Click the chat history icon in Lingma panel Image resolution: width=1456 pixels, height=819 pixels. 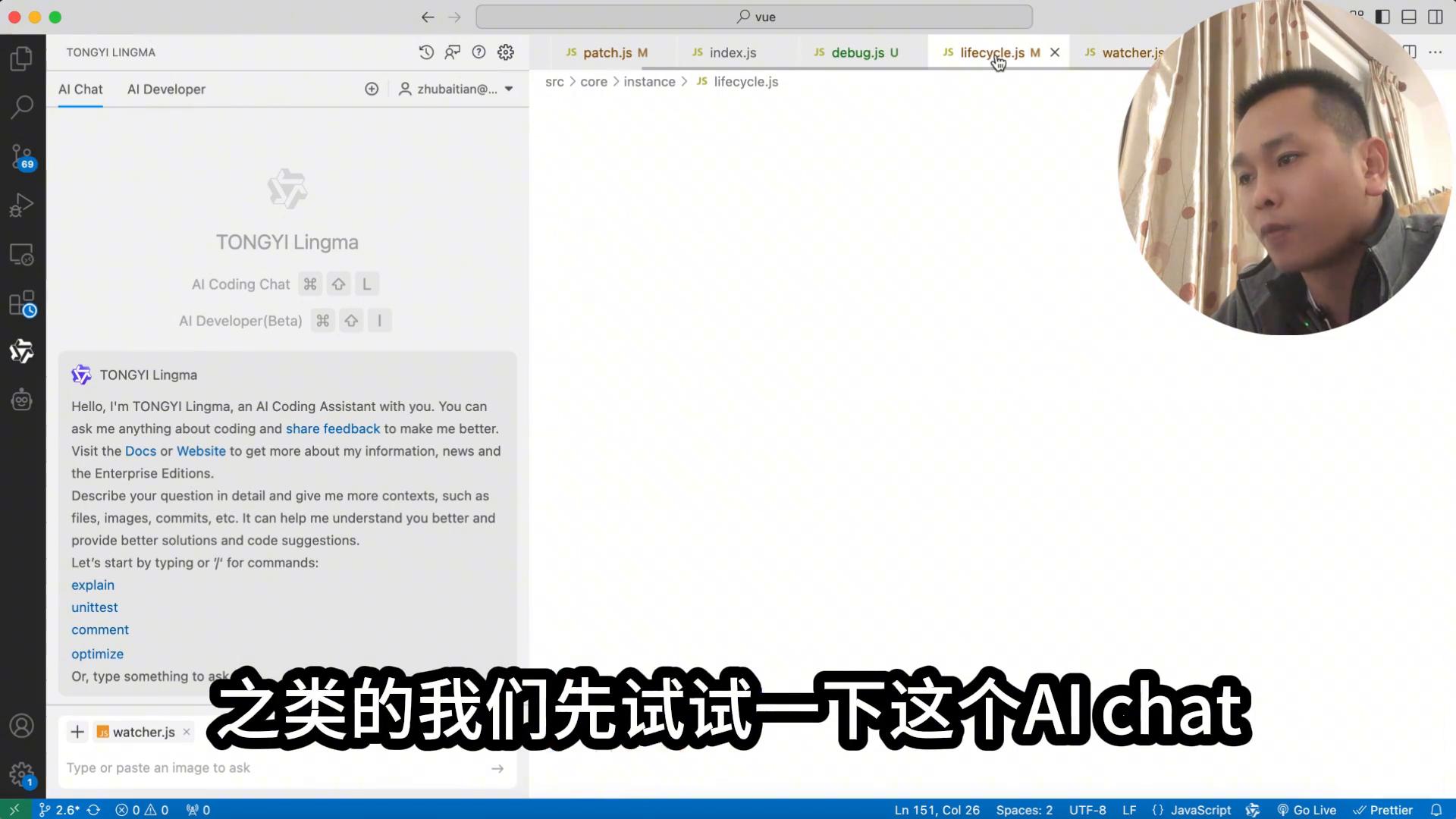tap(426, 52)
